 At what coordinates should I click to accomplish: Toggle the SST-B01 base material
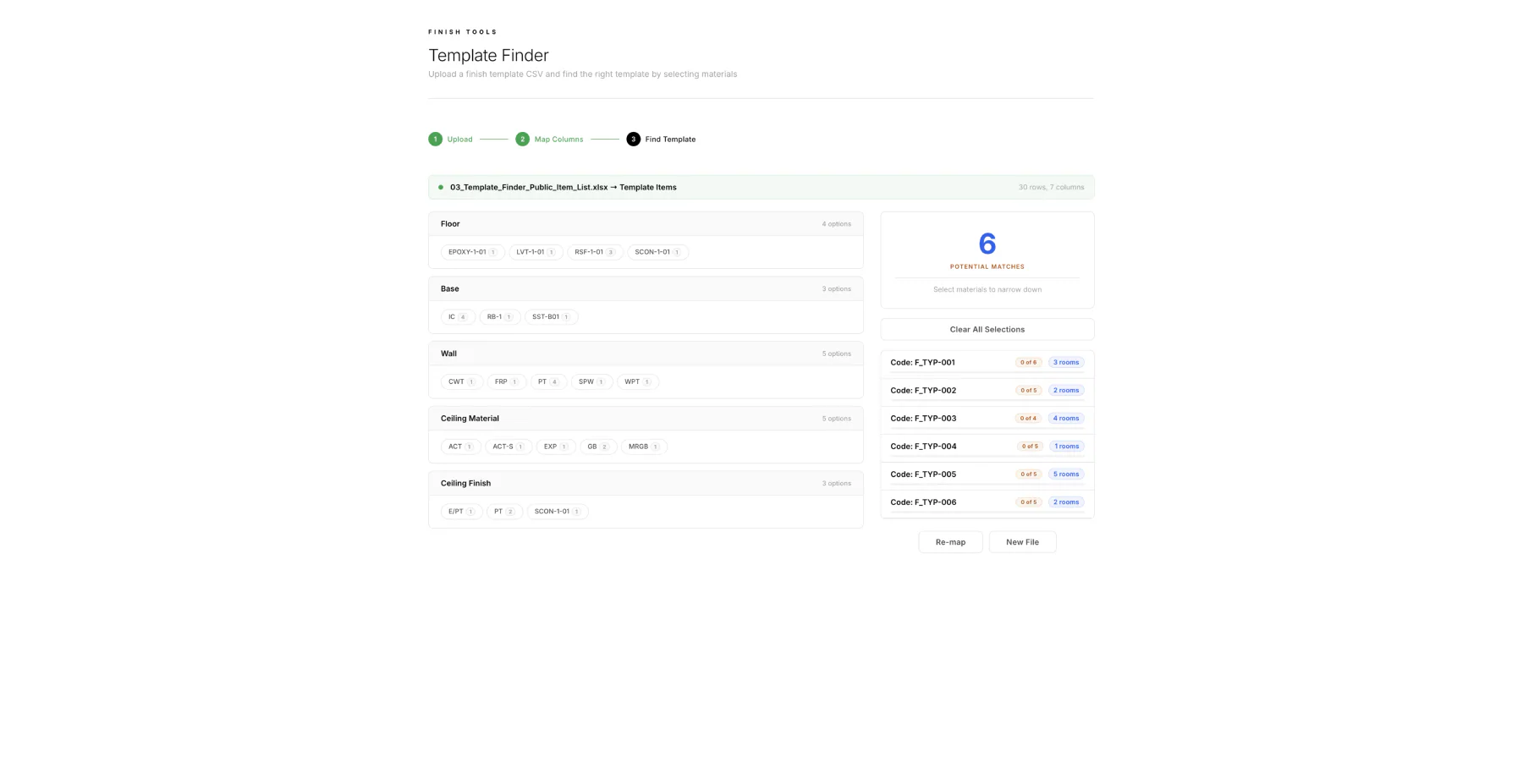point(550,316)
